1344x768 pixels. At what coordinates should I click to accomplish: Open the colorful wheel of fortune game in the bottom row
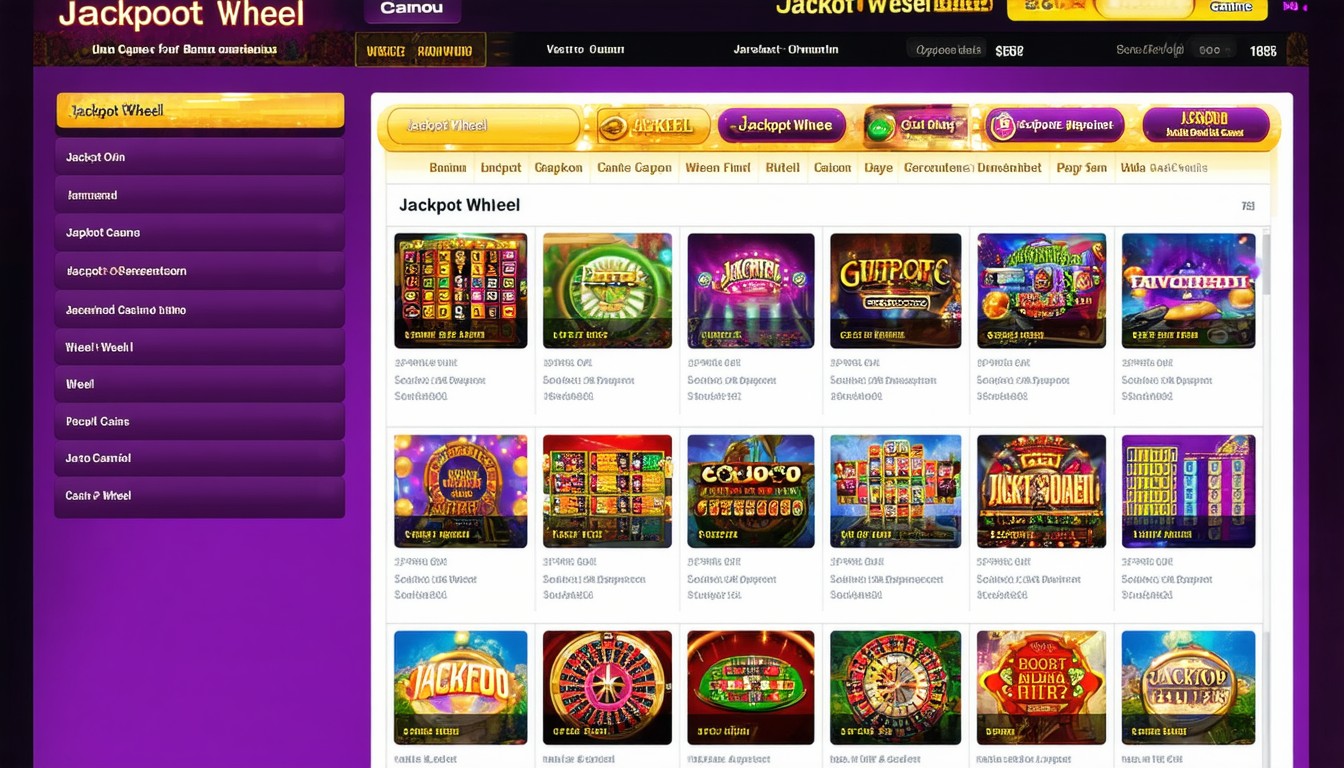click(x=895, y=687)
